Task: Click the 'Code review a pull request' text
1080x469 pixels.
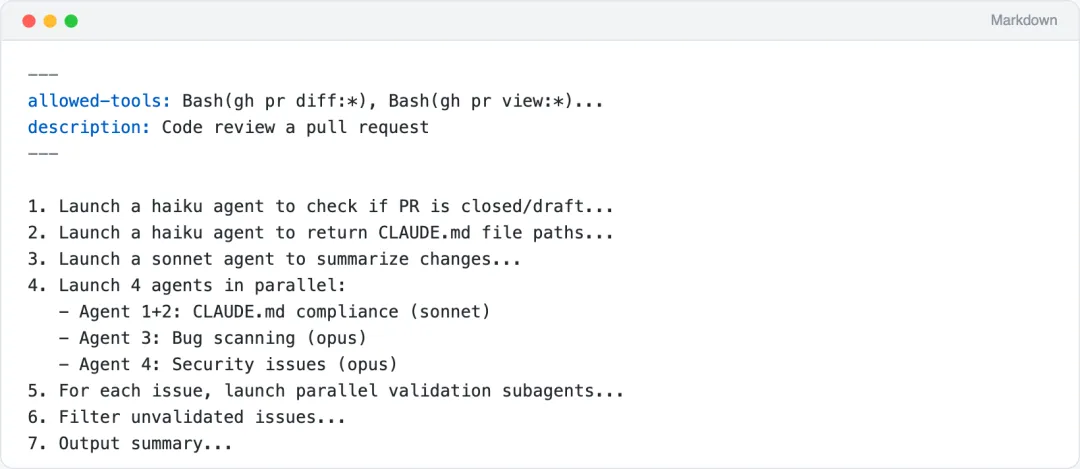Action: (x=295, y=127)
